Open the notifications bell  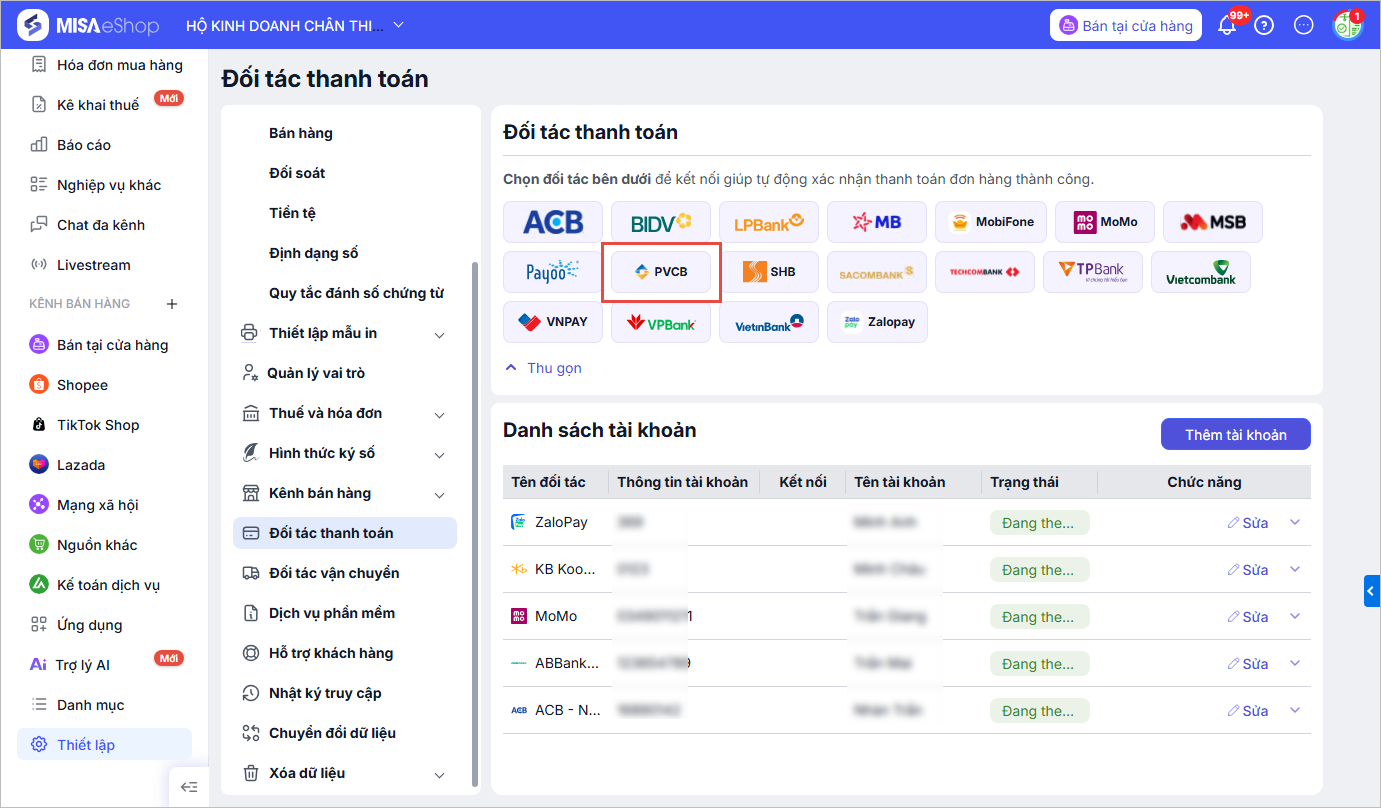click(1227, 26)
